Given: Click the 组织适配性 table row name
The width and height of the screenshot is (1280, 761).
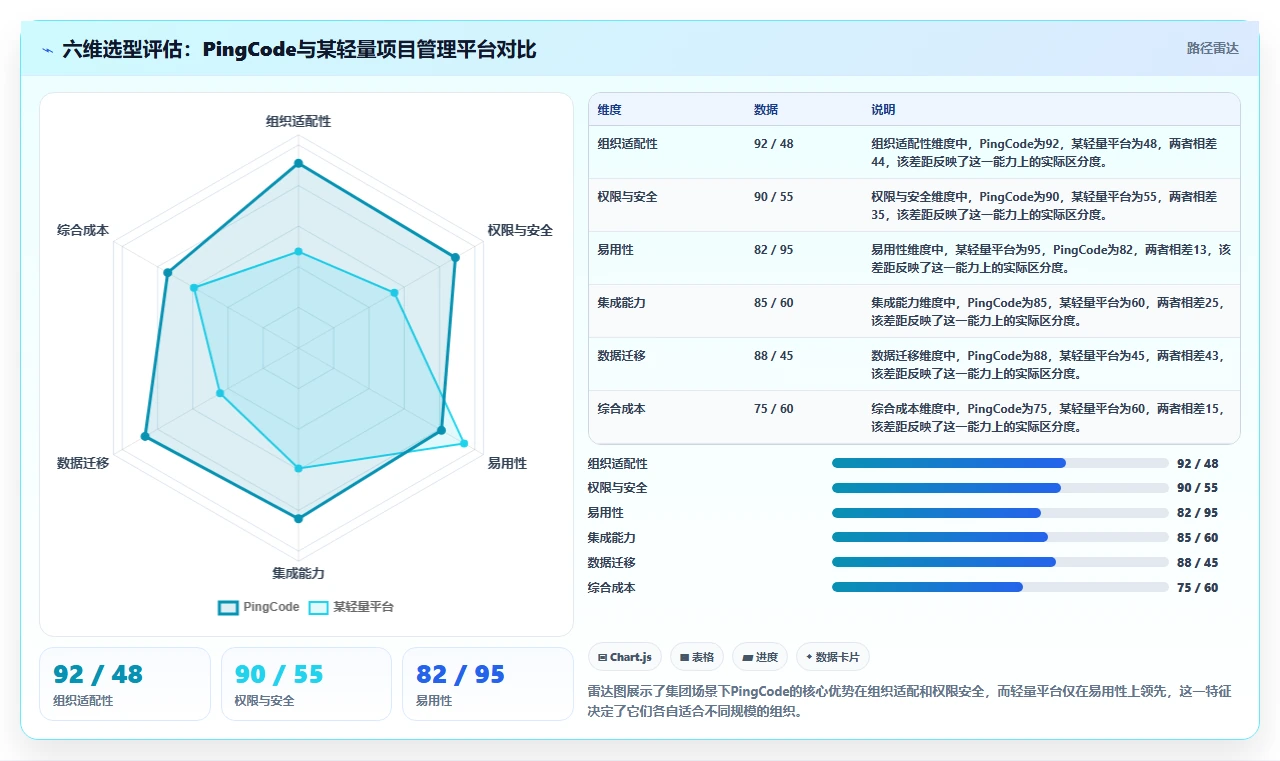Looking at the screenshot, I should tap(628, 144).
